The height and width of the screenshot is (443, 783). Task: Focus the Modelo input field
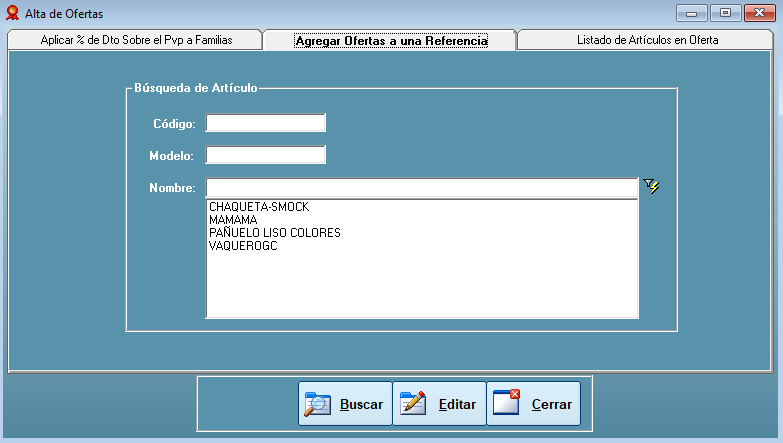tap(266, 155)
